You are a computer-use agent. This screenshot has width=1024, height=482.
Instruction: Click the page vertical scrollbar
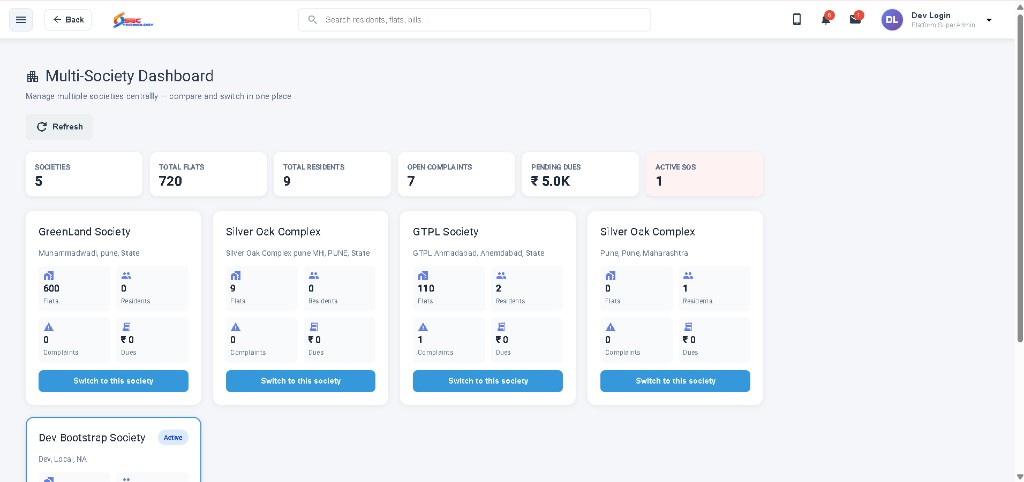[1019, 176]
